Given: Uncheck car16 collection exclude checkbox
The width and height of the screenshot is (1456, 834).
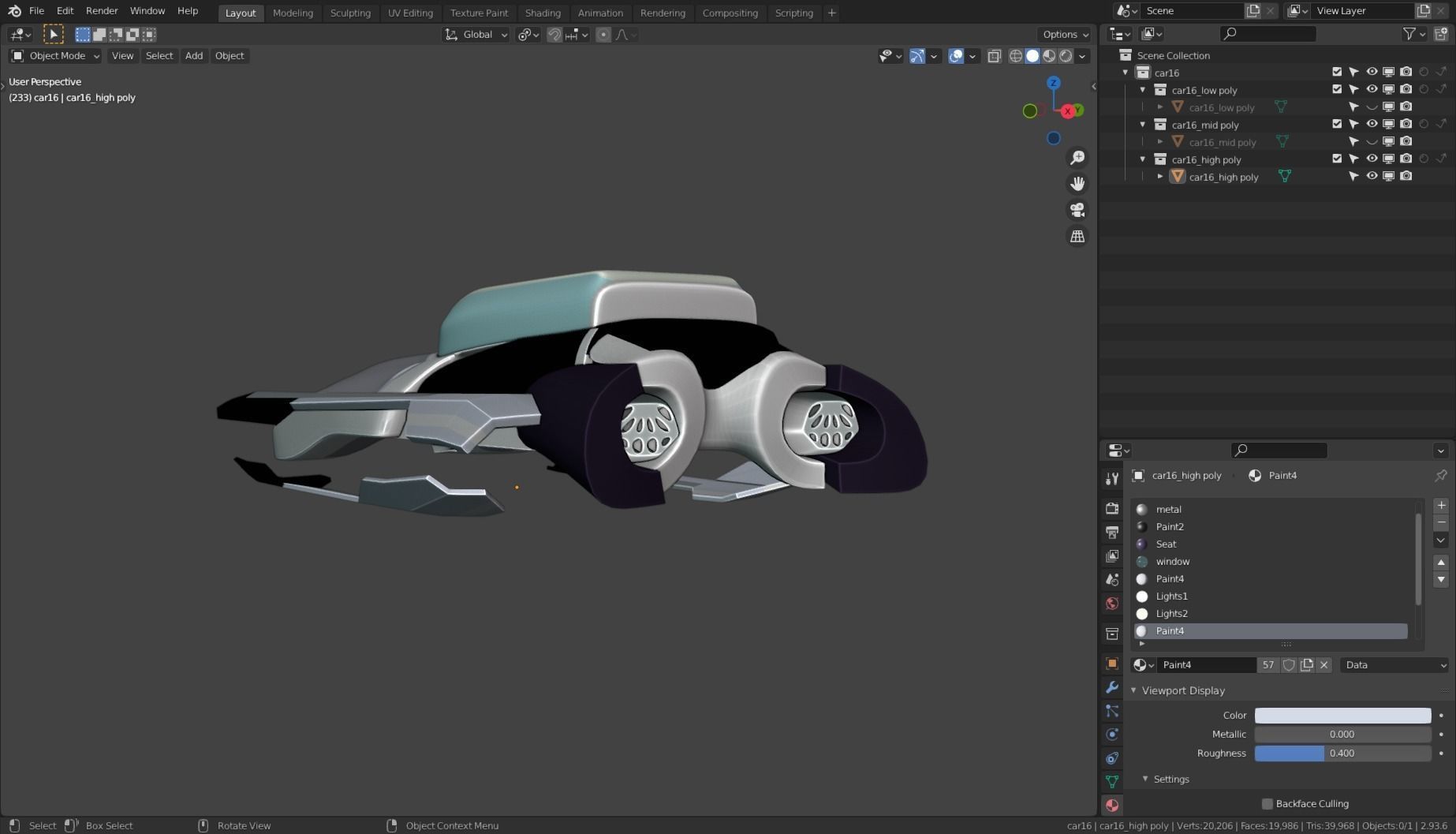Looking at the screenshot, I should [x=1337, y=72].
